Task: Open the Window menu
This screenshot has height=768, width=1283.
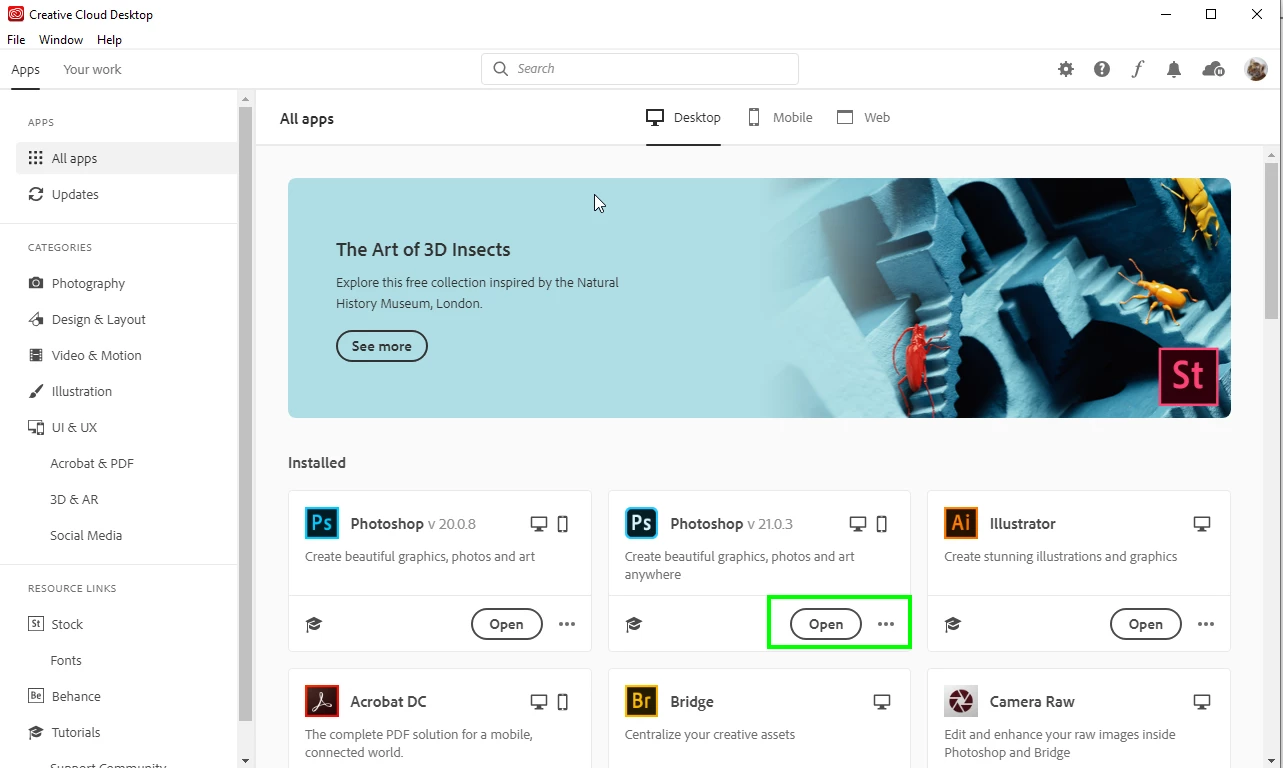Action: [61, 40]
